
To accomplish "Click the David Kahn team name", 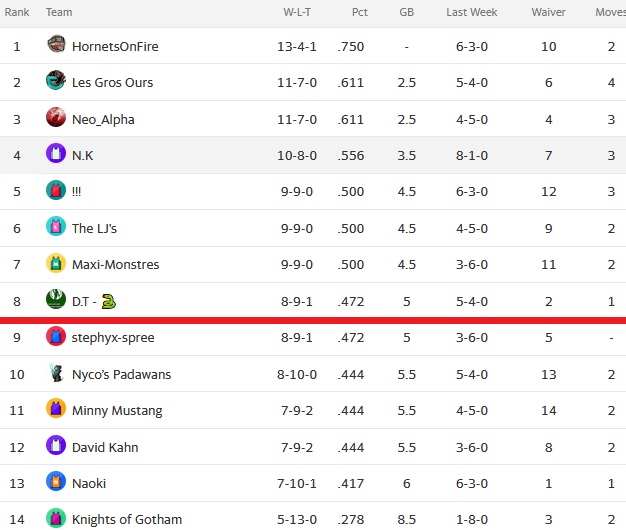I will (105, 447).
